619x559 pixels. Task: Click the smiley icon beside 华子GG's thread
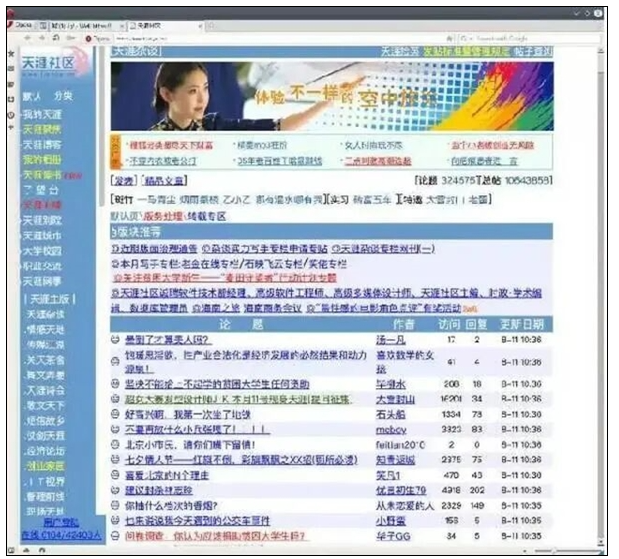115,535
